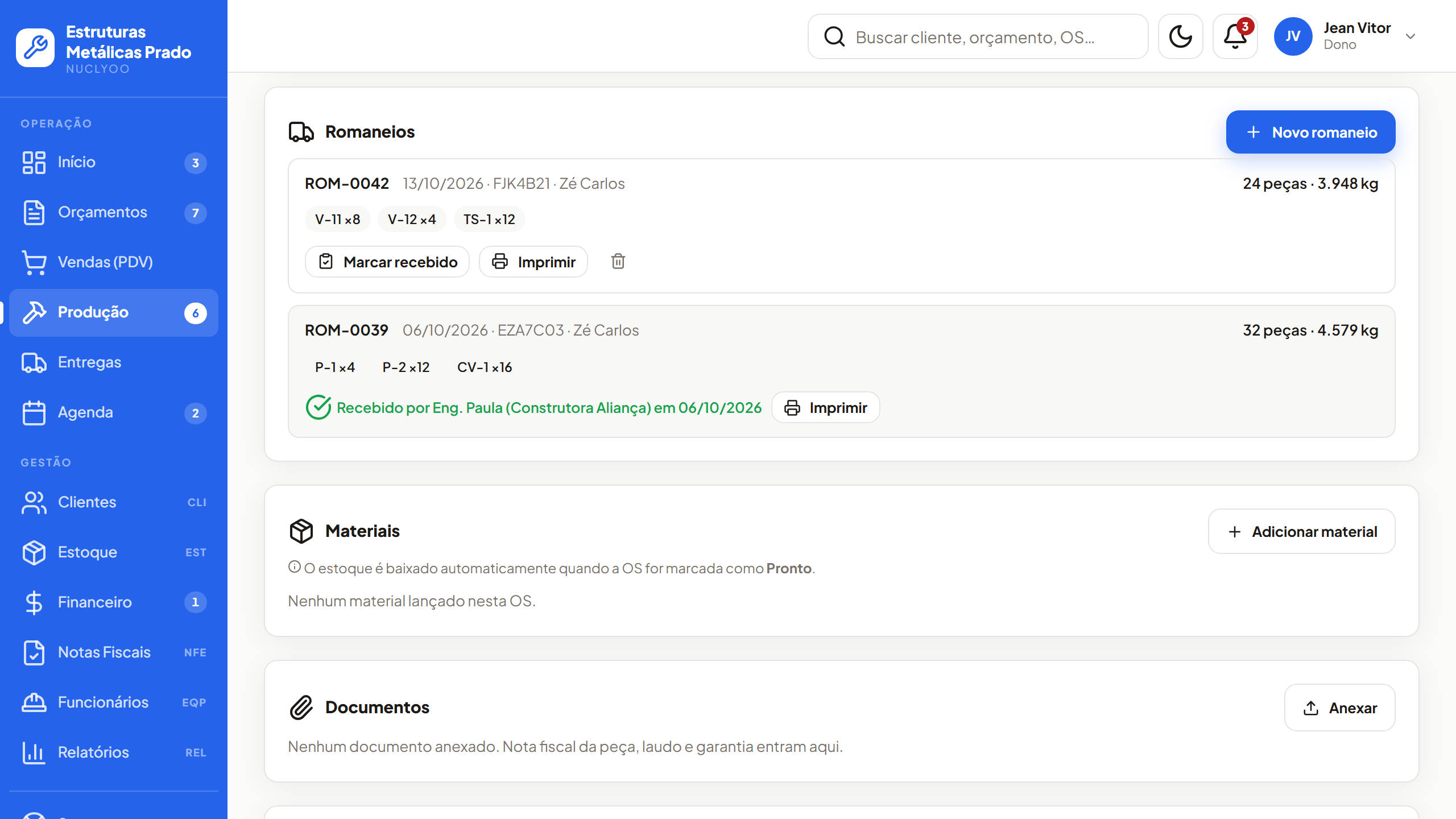Navigate to Clientes
The image size is (1456, 819).
114,502
